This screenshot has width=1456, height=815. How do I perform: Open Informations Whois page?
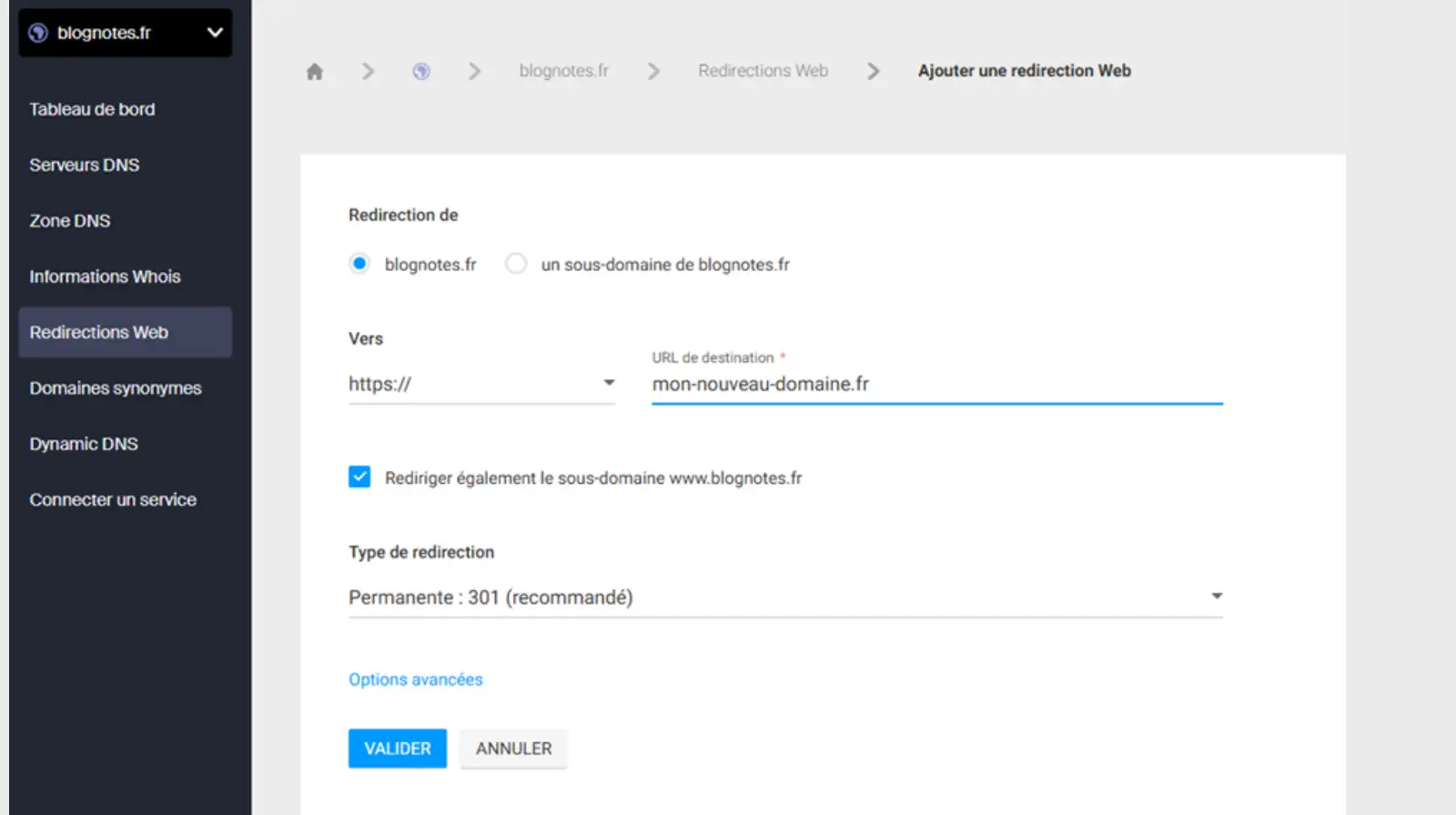coord(105,277)
